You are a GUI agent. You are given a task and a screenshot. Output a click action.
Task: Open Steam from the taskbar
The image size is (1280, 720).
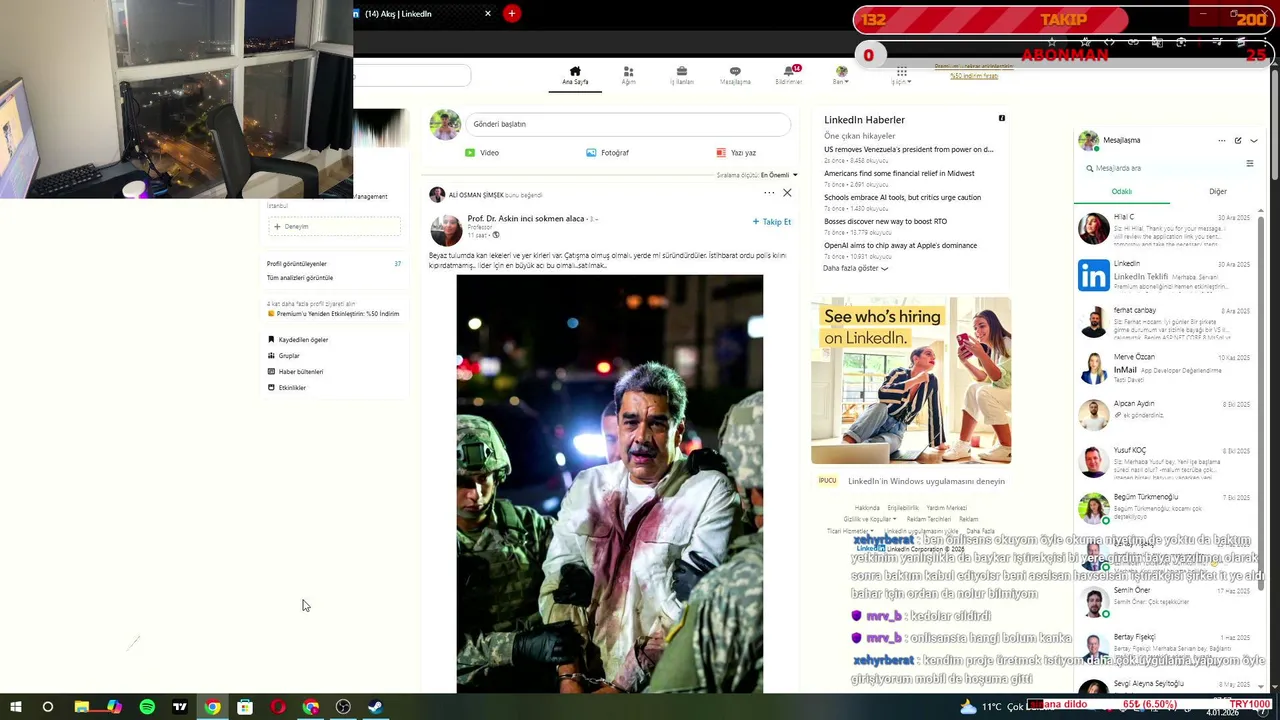[375, 707]
